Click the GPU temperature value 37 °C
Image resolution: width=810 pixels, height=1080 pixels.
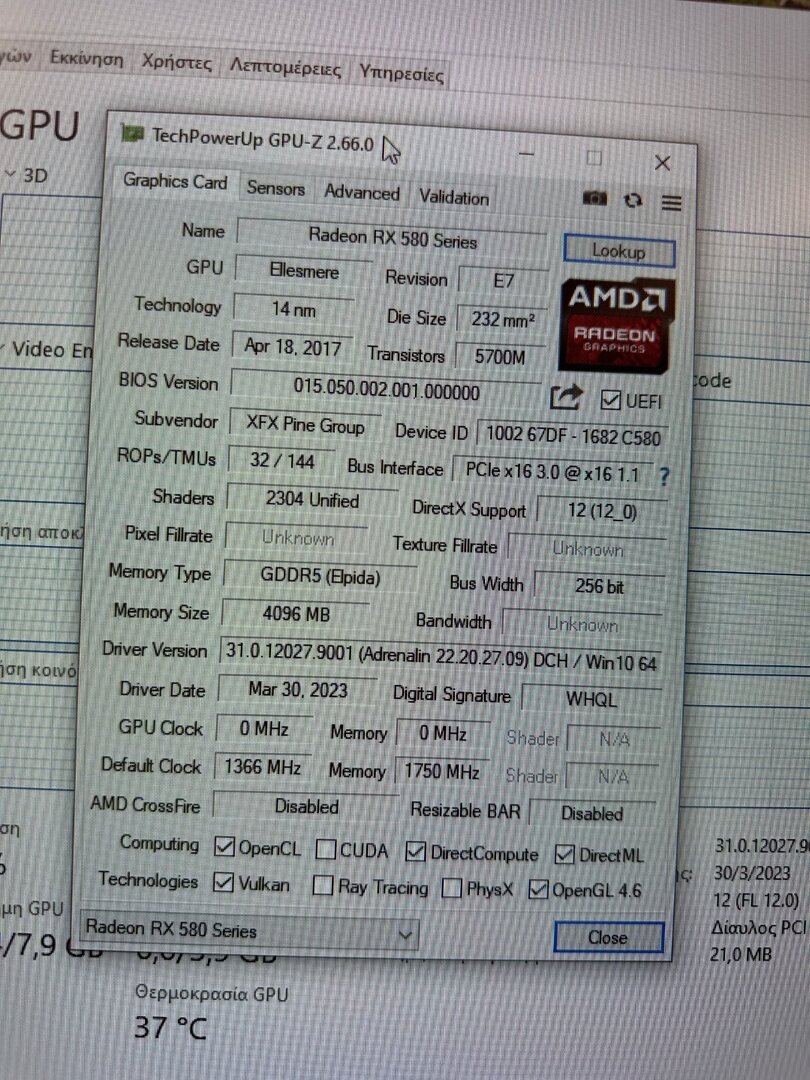coord(170,1028)
